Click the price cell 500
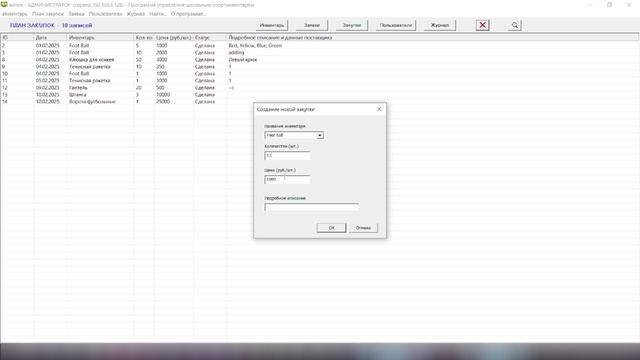 point(160,88)
